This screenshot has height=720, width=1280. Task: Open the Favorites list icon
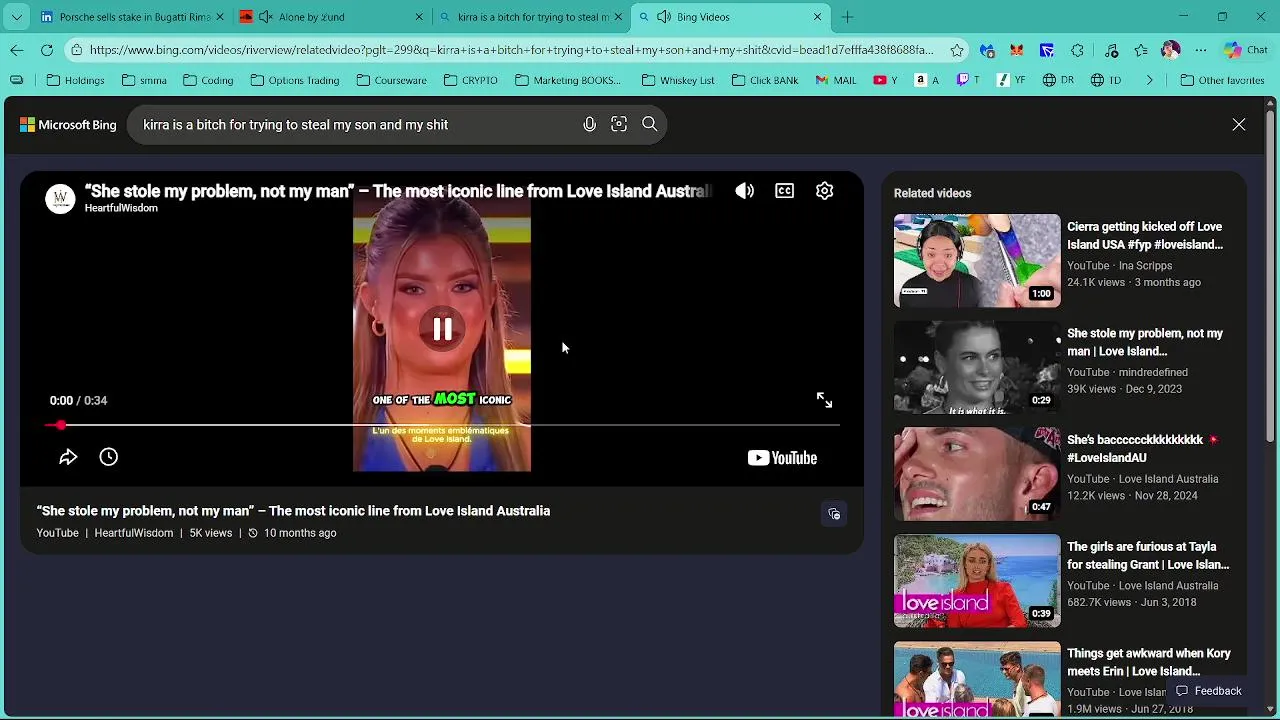[x=1141, y=50]
